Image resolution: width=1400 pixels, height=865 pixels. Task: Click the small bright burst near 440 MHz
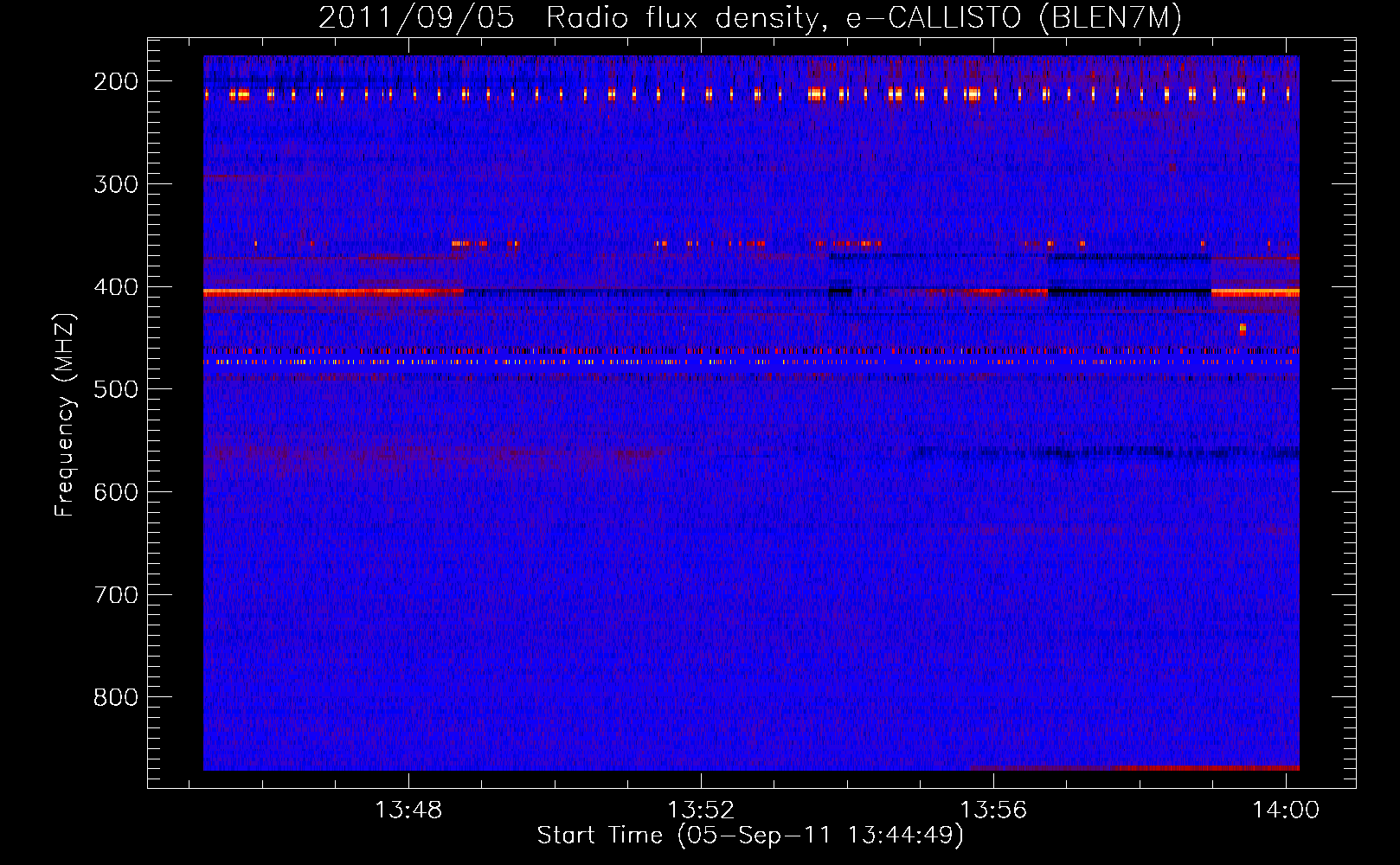(x=1243, y=329)
